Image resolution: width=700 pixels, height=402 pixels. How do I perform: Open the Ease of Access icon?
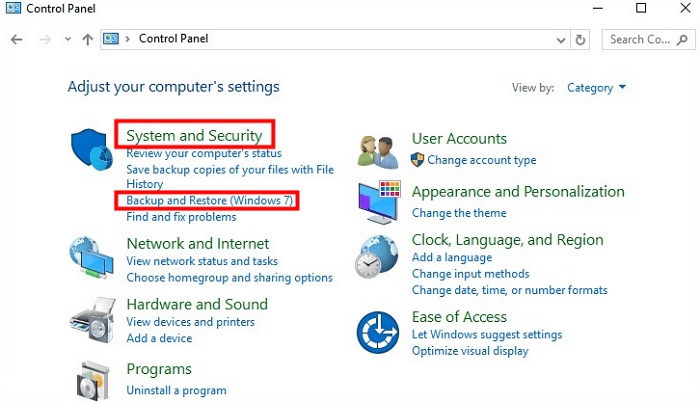(378, 333)
